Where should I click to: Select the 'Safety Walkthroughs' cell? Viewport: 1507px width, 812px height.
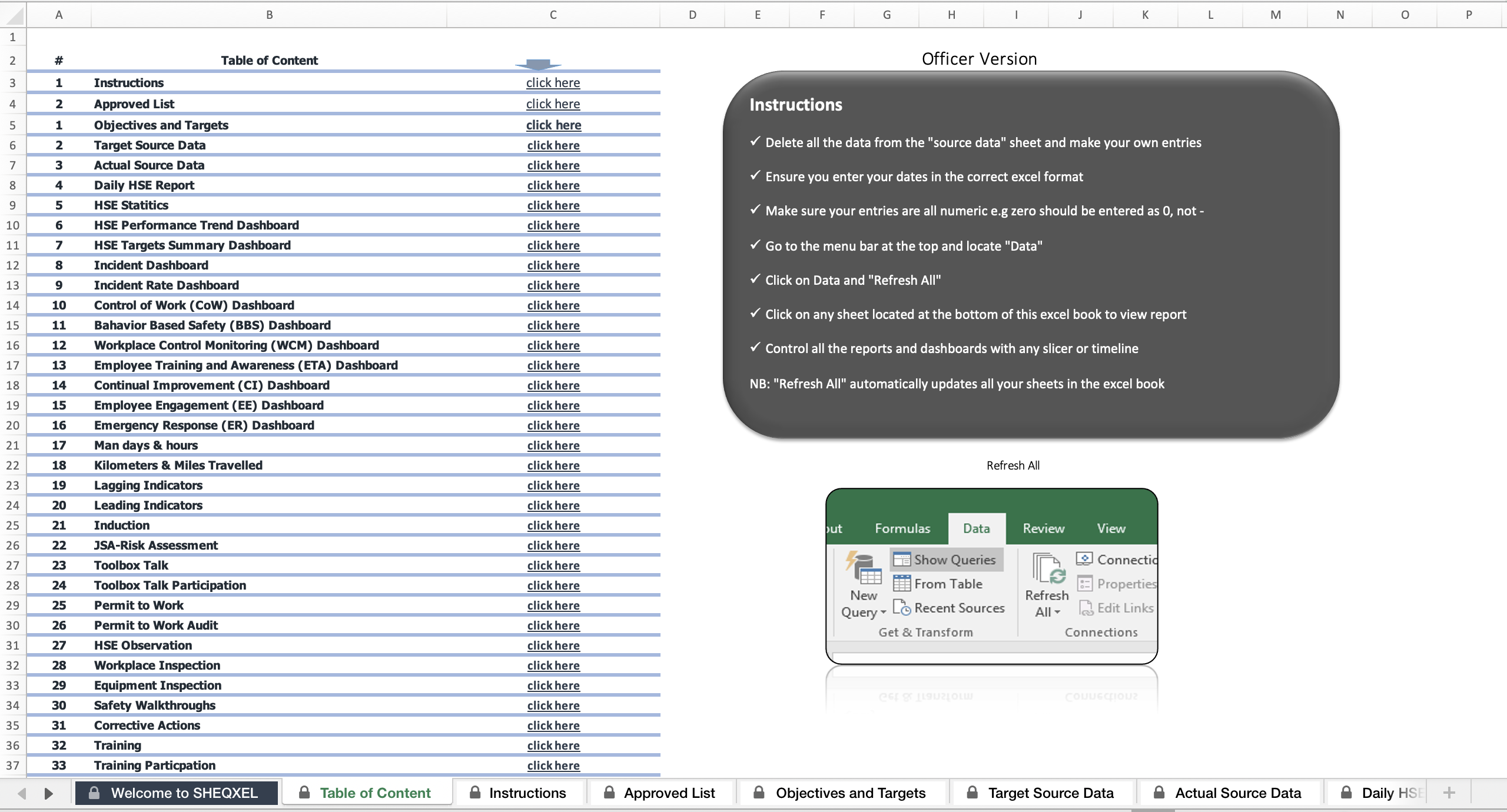point(269,705)
